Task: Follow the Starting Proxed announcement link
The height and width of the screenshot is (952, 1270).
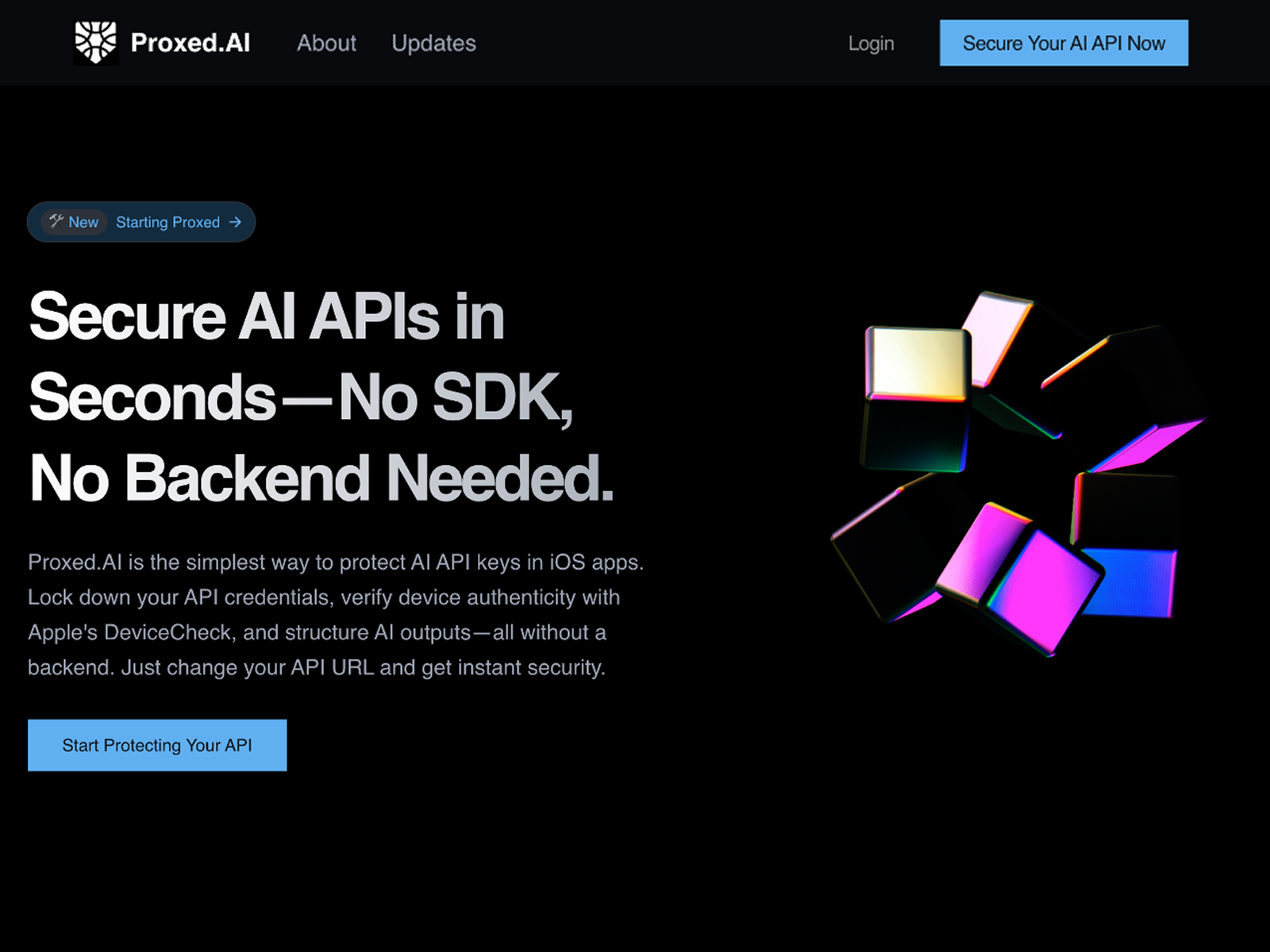Action: coord(167,222)
